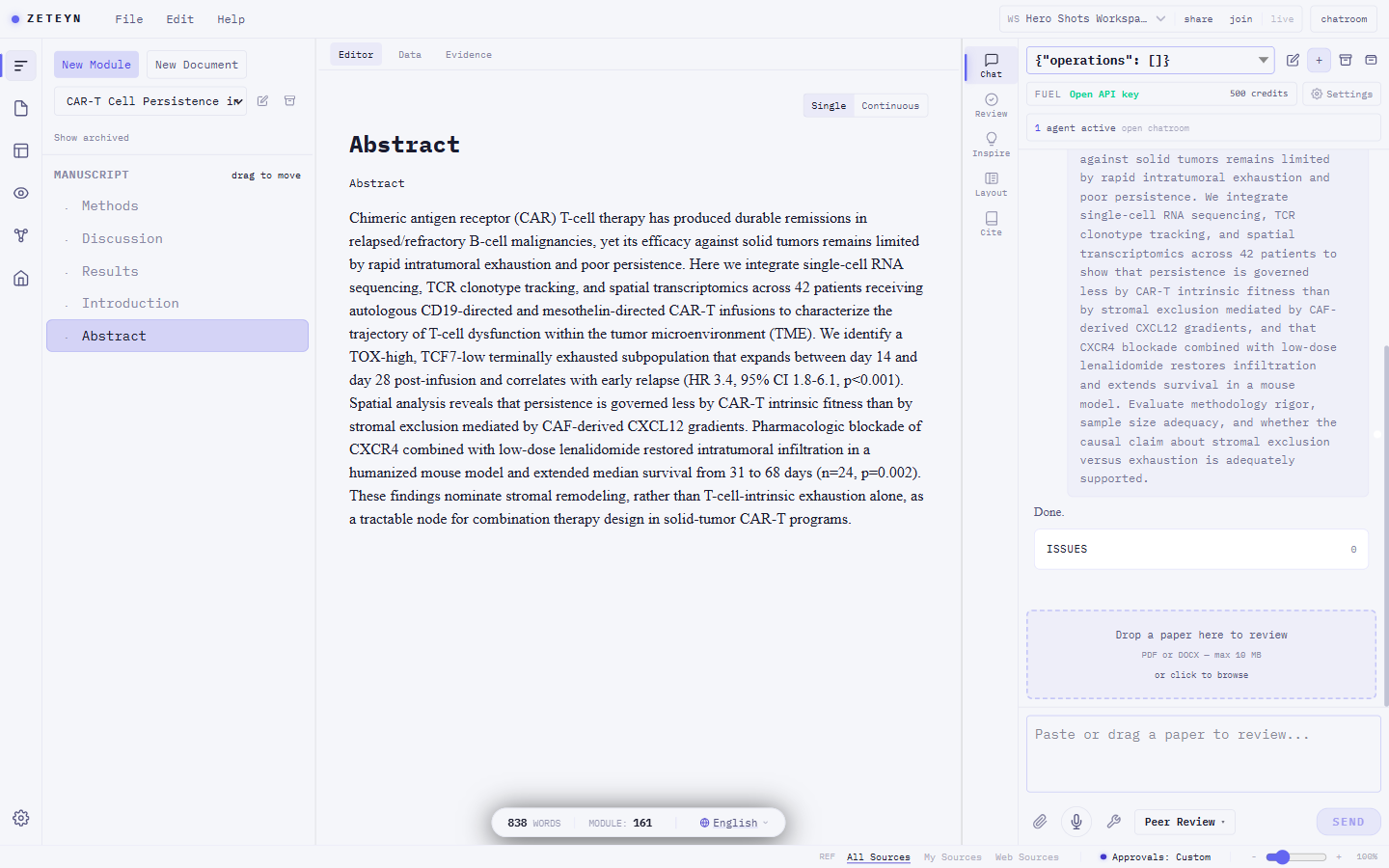The width and height of the screenshot is (1389, 868).
Task: Open the English language dropdown
Action: click(x=734, y=823)
